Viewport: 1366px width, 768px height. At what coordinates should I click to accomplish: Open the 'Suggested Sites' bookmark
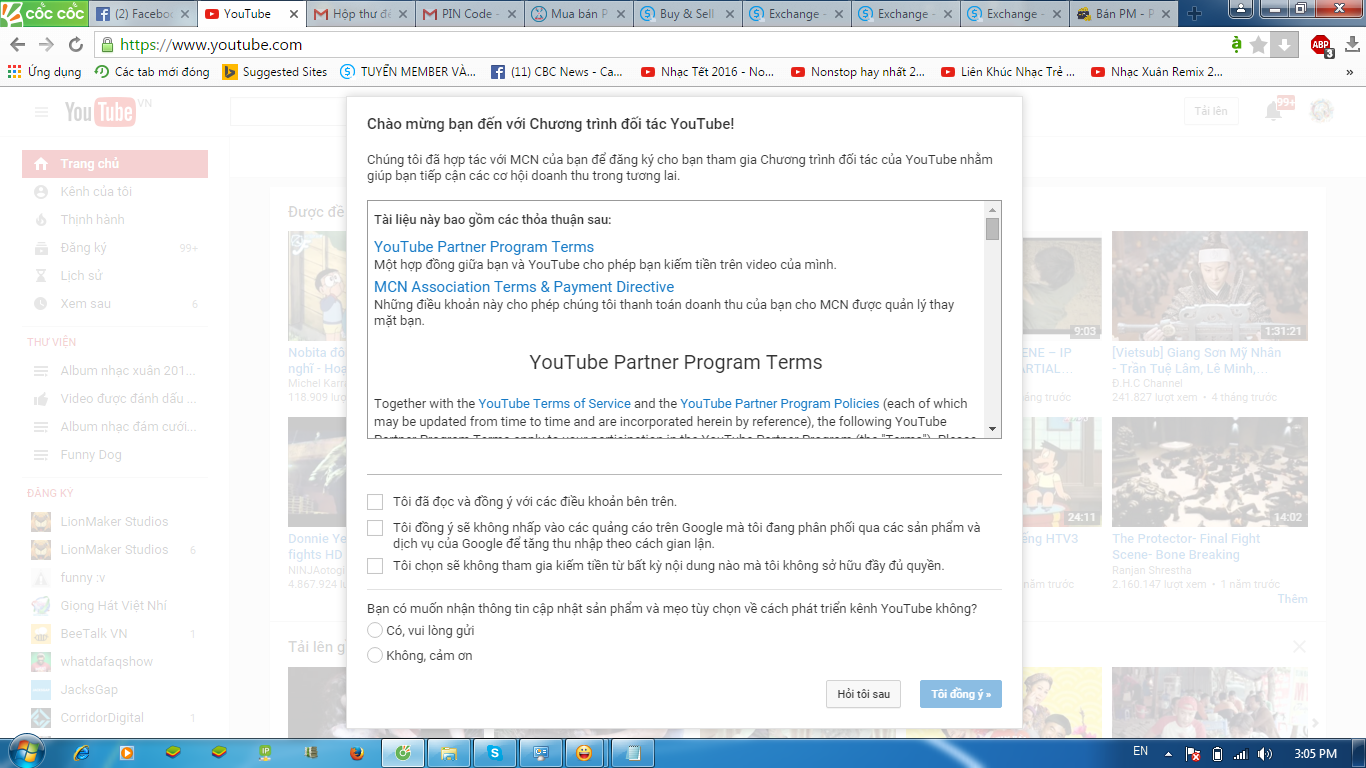[x=275, y=72]
